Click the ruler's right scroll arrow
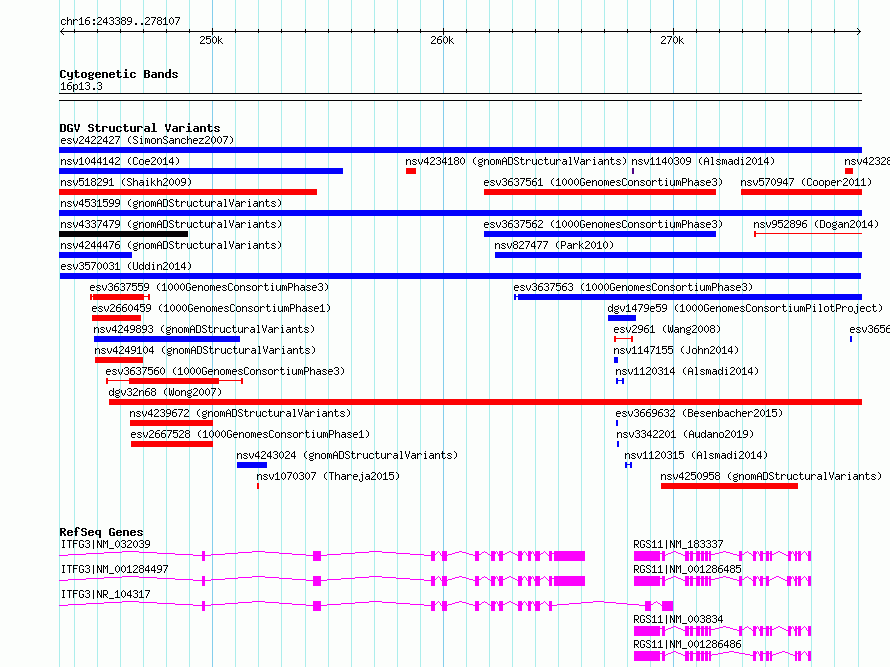Image resolution: width=890 pixels, height=667 pixels. [859, 32]
